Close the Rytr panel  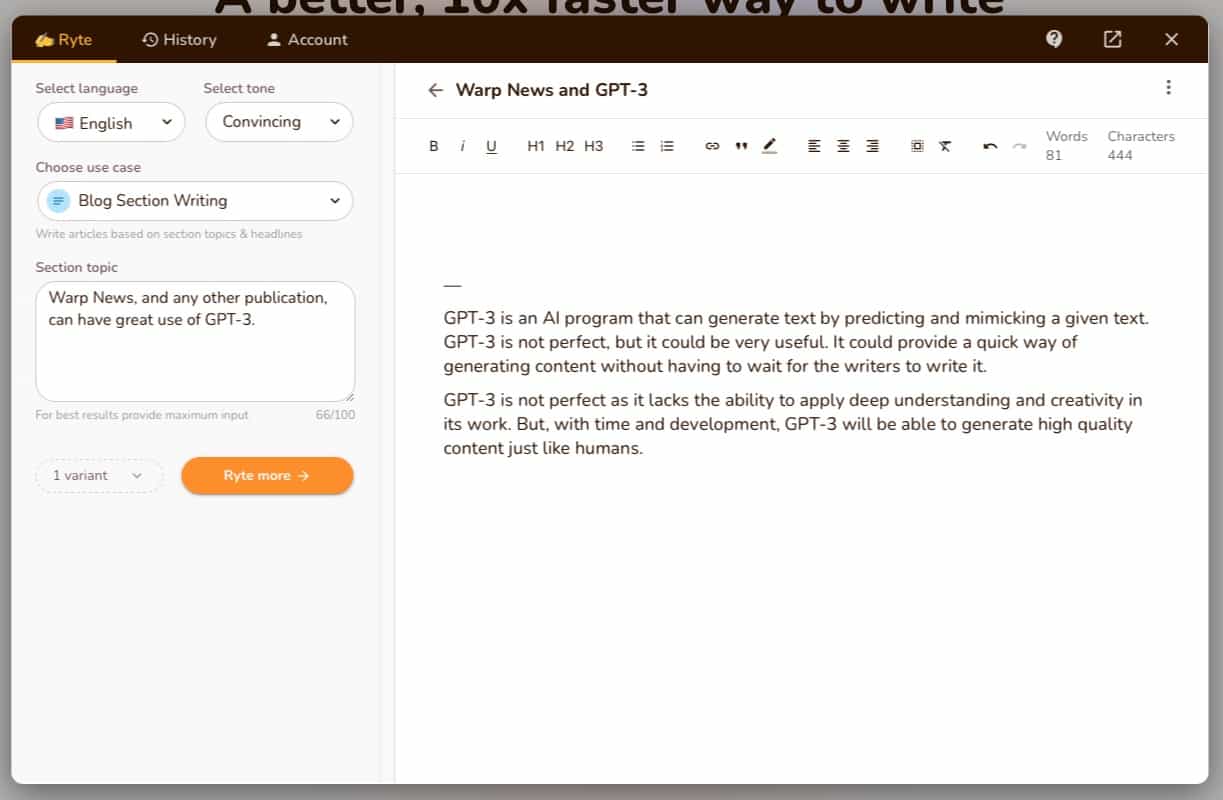click(x=1171, y=39)
